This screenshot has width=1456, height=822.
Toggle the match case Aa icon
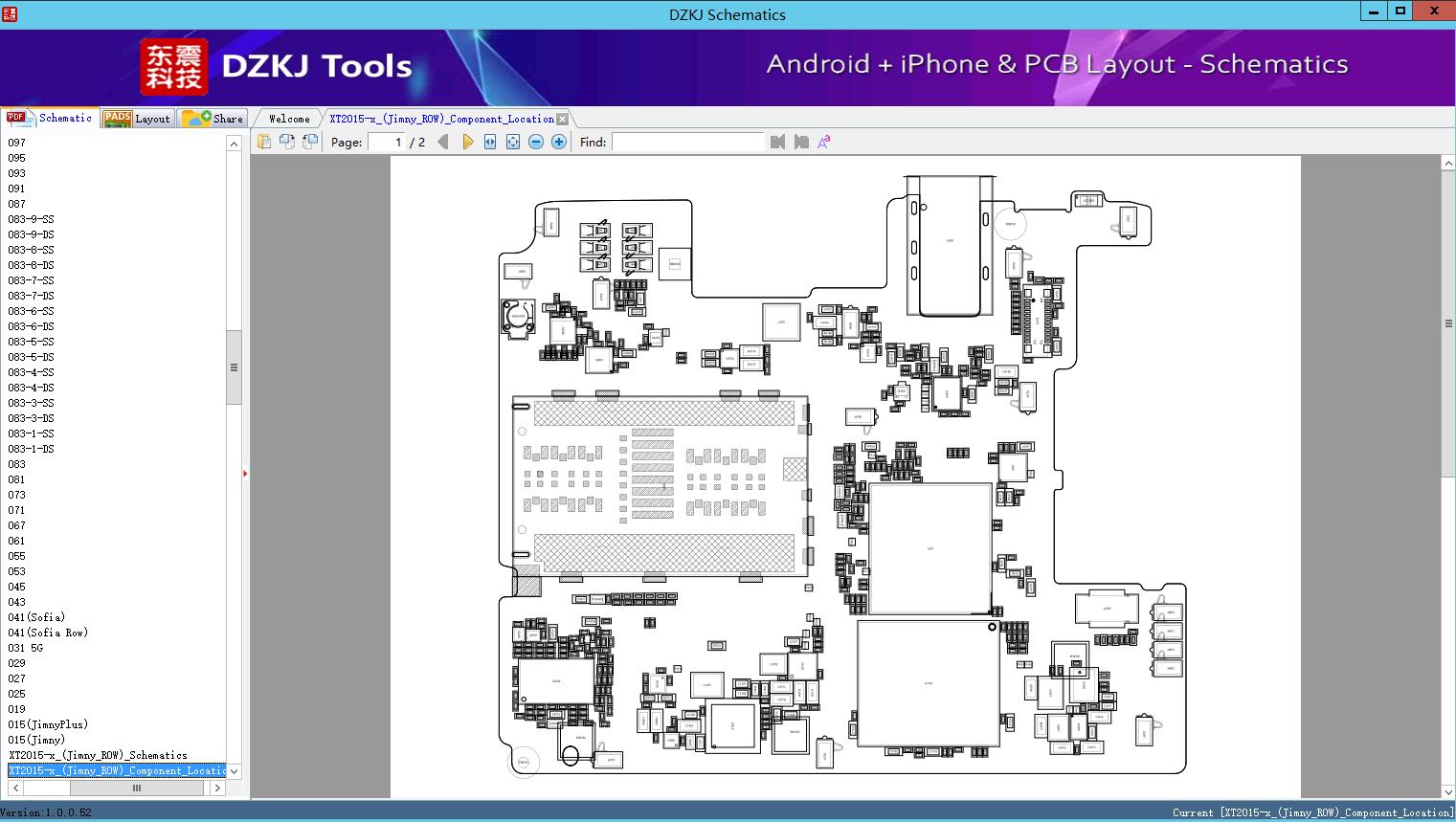(x=823, y=142)
